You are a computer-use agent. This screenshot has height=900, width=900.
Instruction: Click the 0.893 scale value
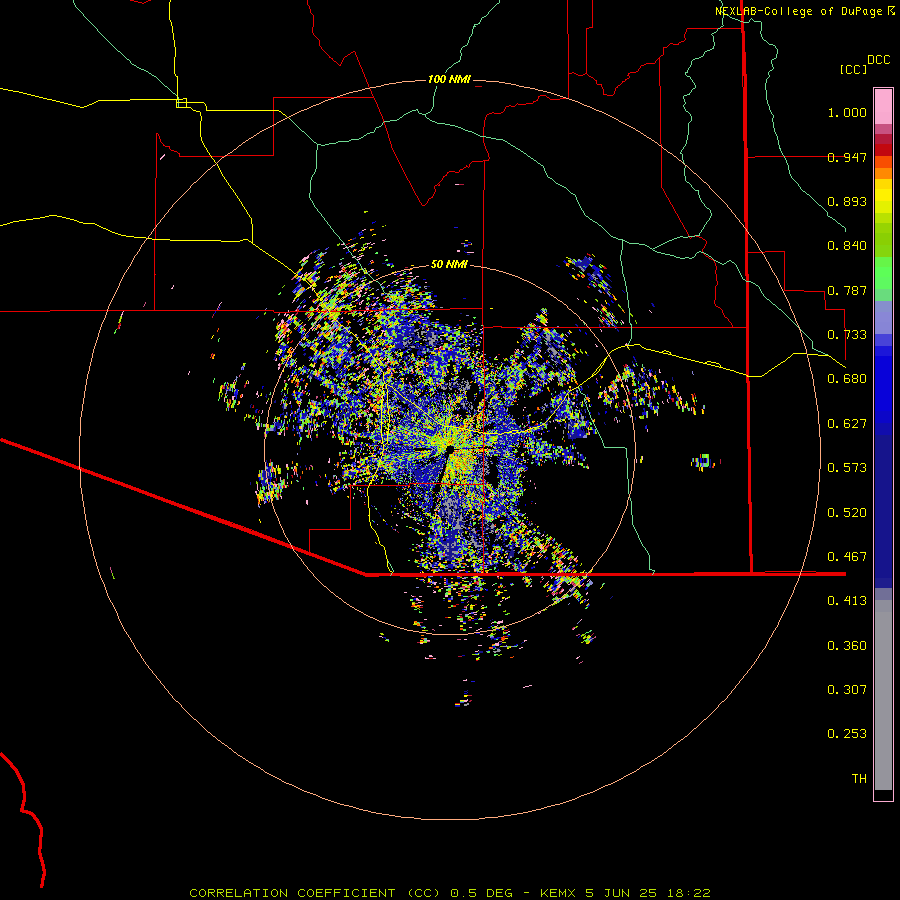tap(847, 201)
